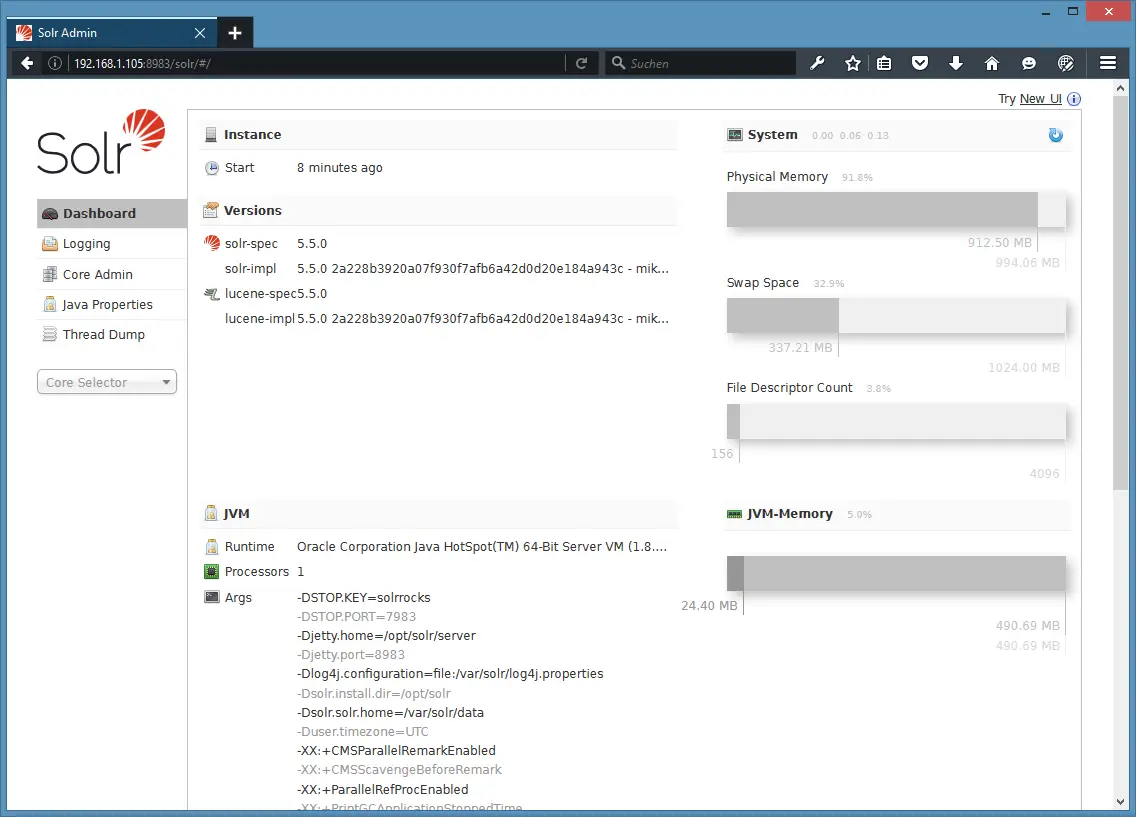
Task: Open the Pocket icon in toolbar
Action: [x=919, y=63]
